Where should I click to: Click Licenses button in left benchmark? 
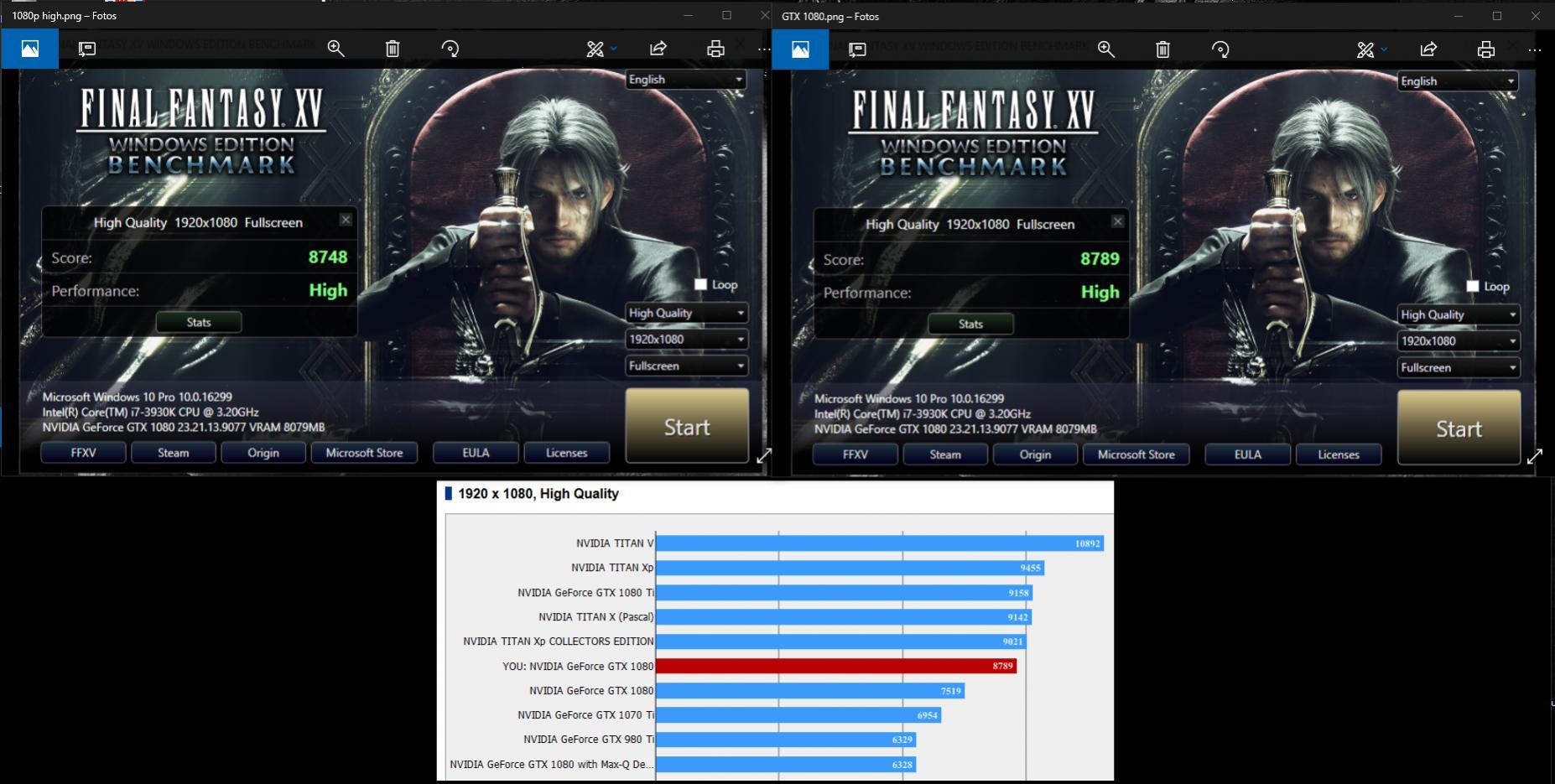coord(566,453)
